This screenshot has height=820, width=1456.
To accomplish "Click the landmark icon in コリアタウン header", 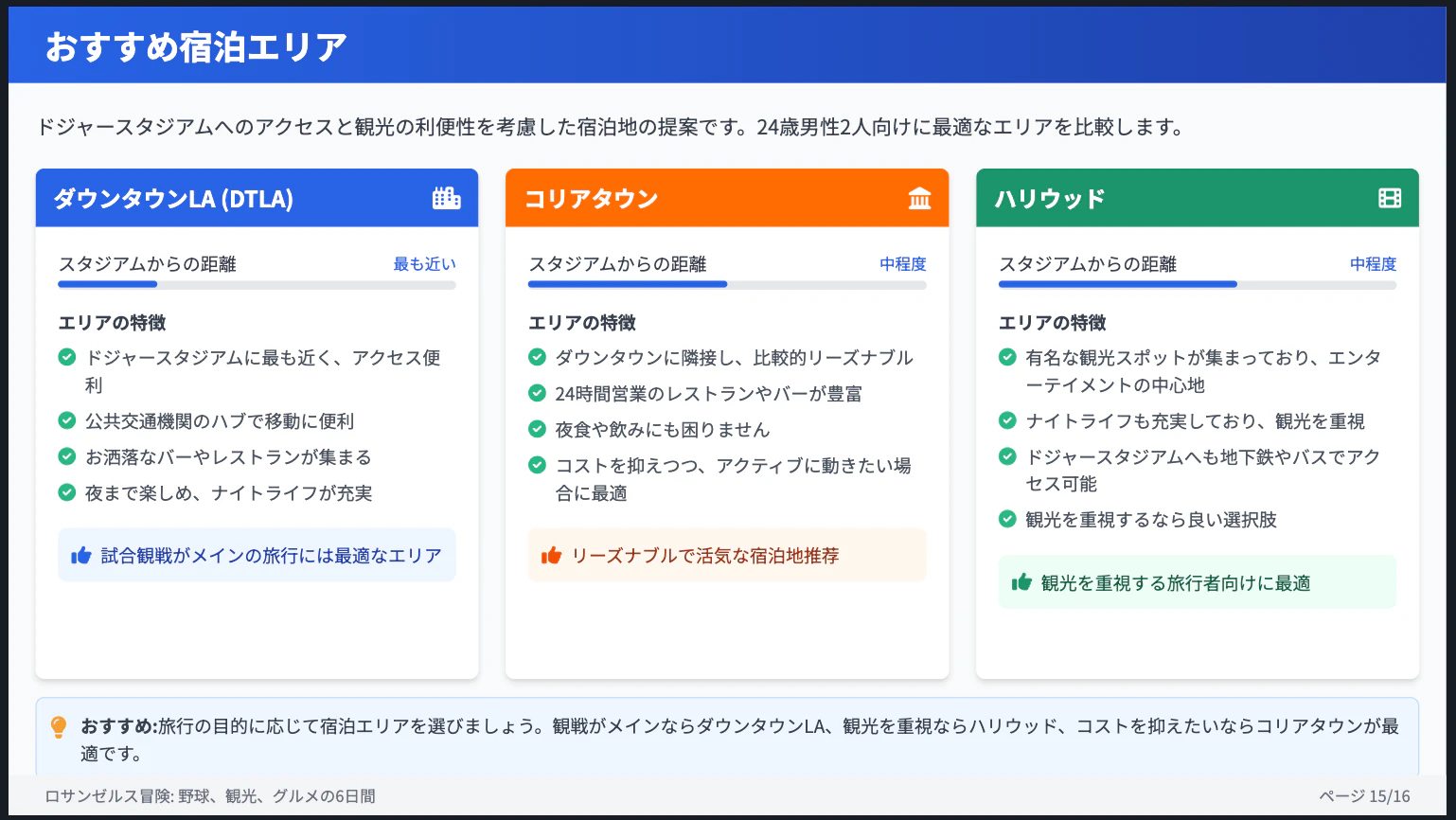I will 919,198.
